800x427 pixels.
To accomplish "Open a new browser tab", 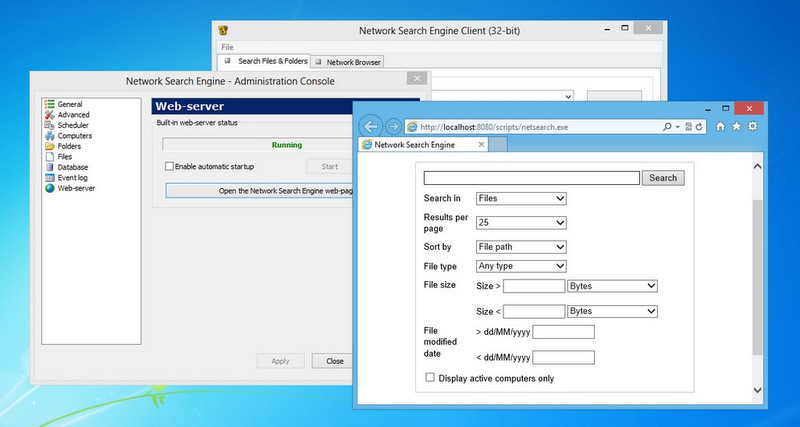I will click(498, 145).
